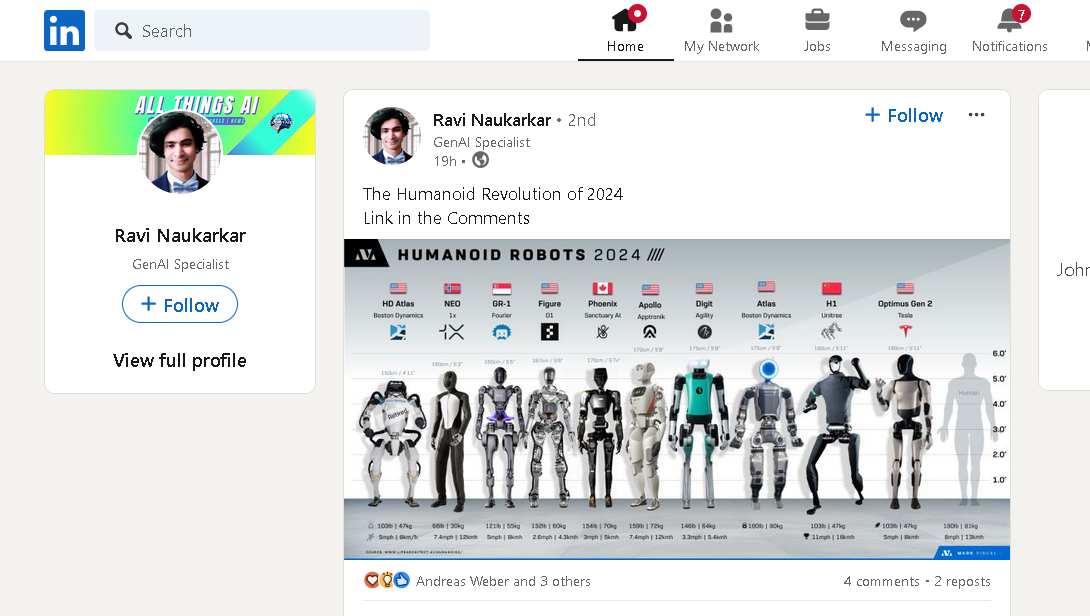
Task: Open the 4 comments link
Action: [881, 581]
